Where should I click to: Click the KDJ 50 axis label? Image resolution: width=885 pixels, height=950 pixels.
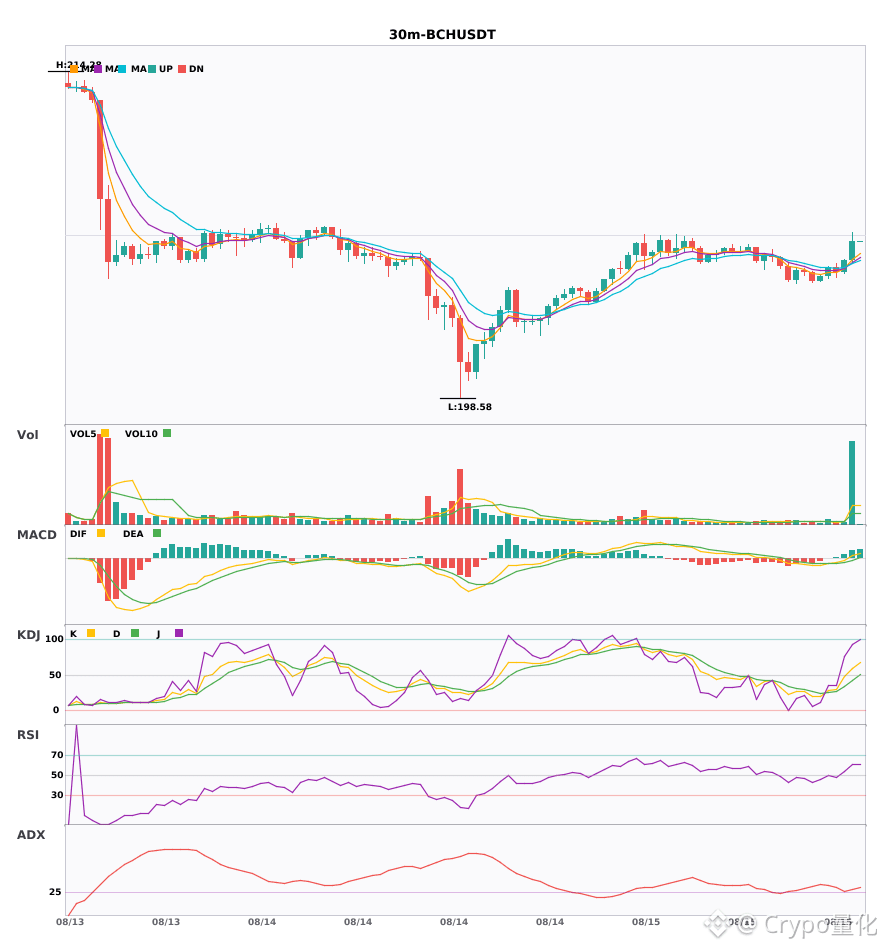click(x=55, y=675)
